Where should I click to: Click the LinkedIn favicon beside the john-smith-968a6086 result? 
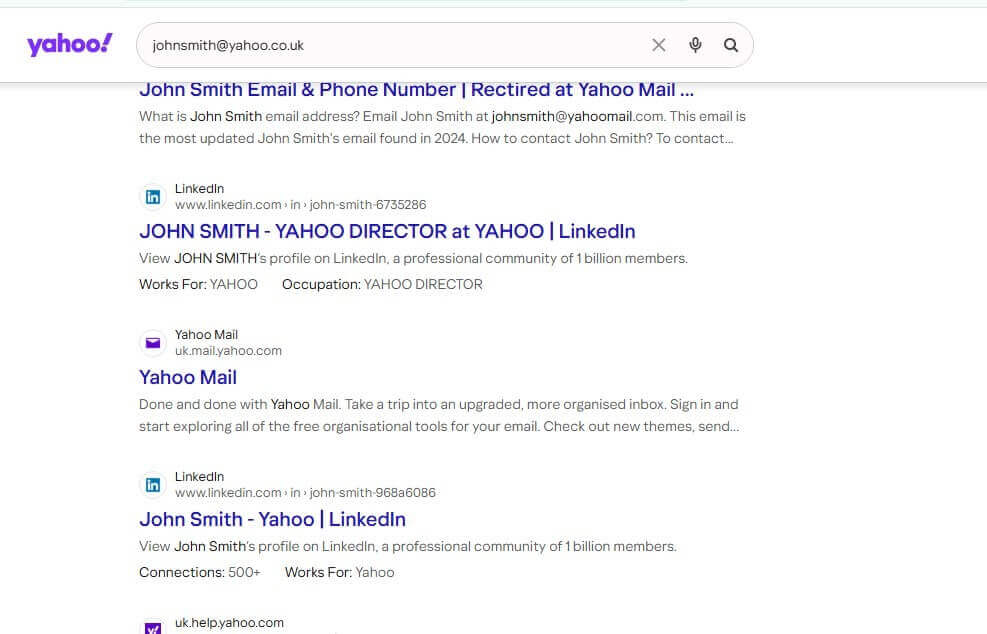tap(153, 485)
